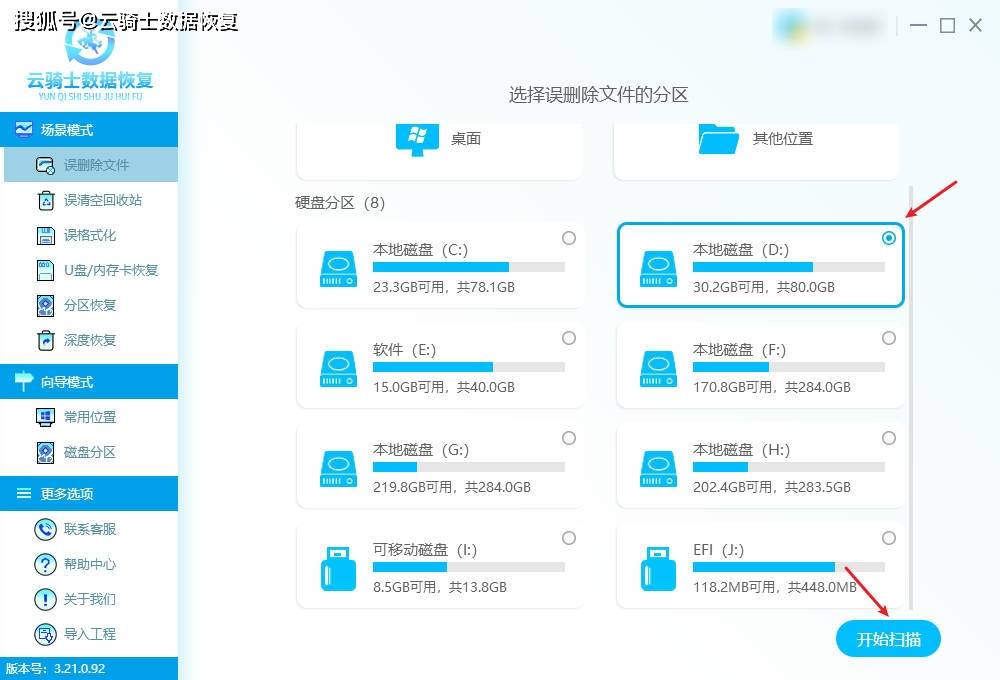The width and height of the screenshot is (1000, 680).
Task: Click the 导入工程 icon
Action: 45,635
